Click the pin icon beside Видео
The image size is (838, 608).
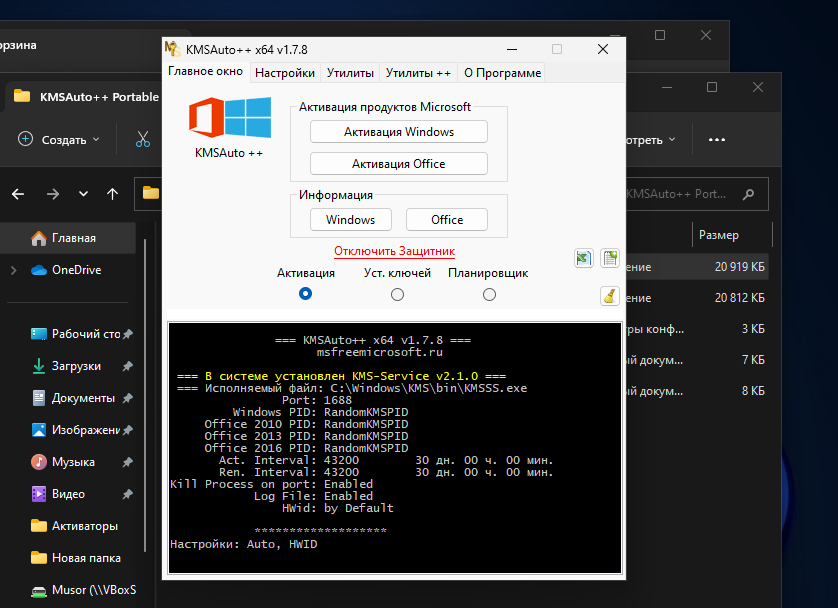tap(128, 494)
